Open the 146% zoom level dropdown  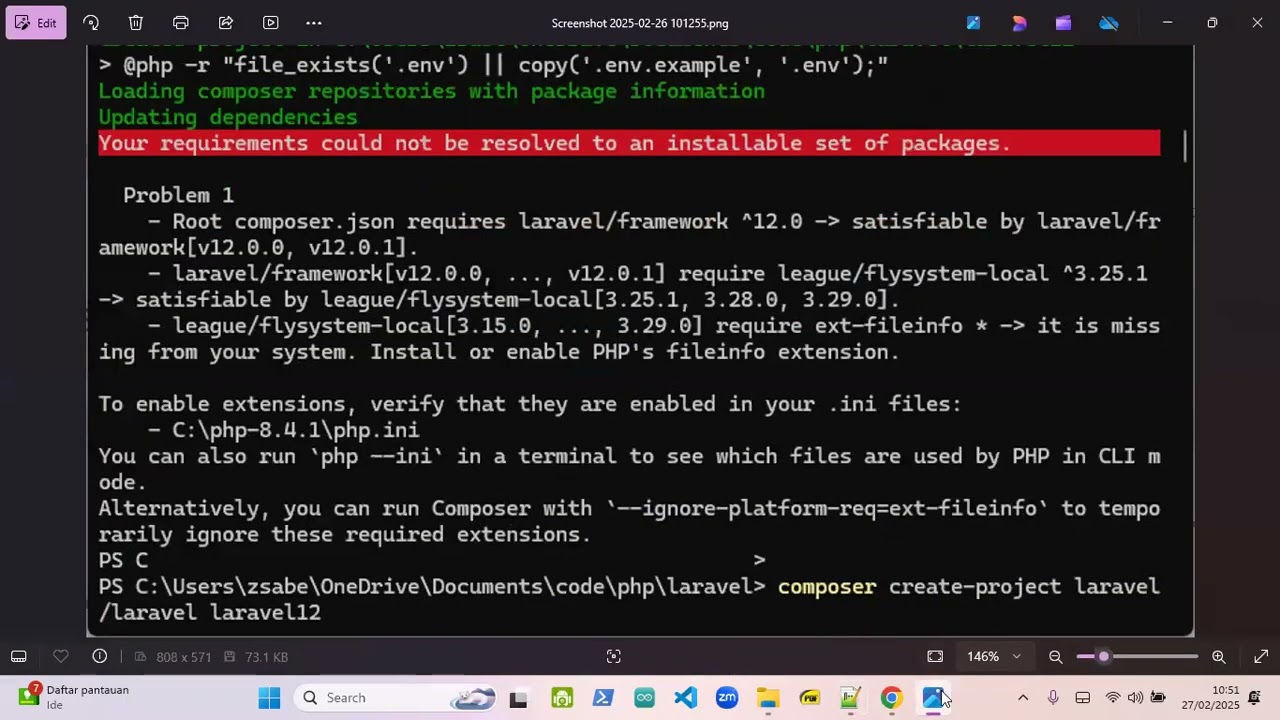tap(994, 657)
